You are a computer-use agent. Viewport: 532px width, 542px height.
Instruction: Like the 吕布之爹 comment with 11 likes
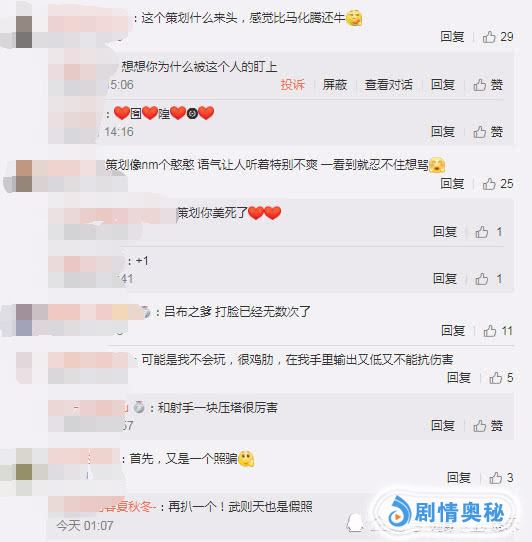[498, 331]
